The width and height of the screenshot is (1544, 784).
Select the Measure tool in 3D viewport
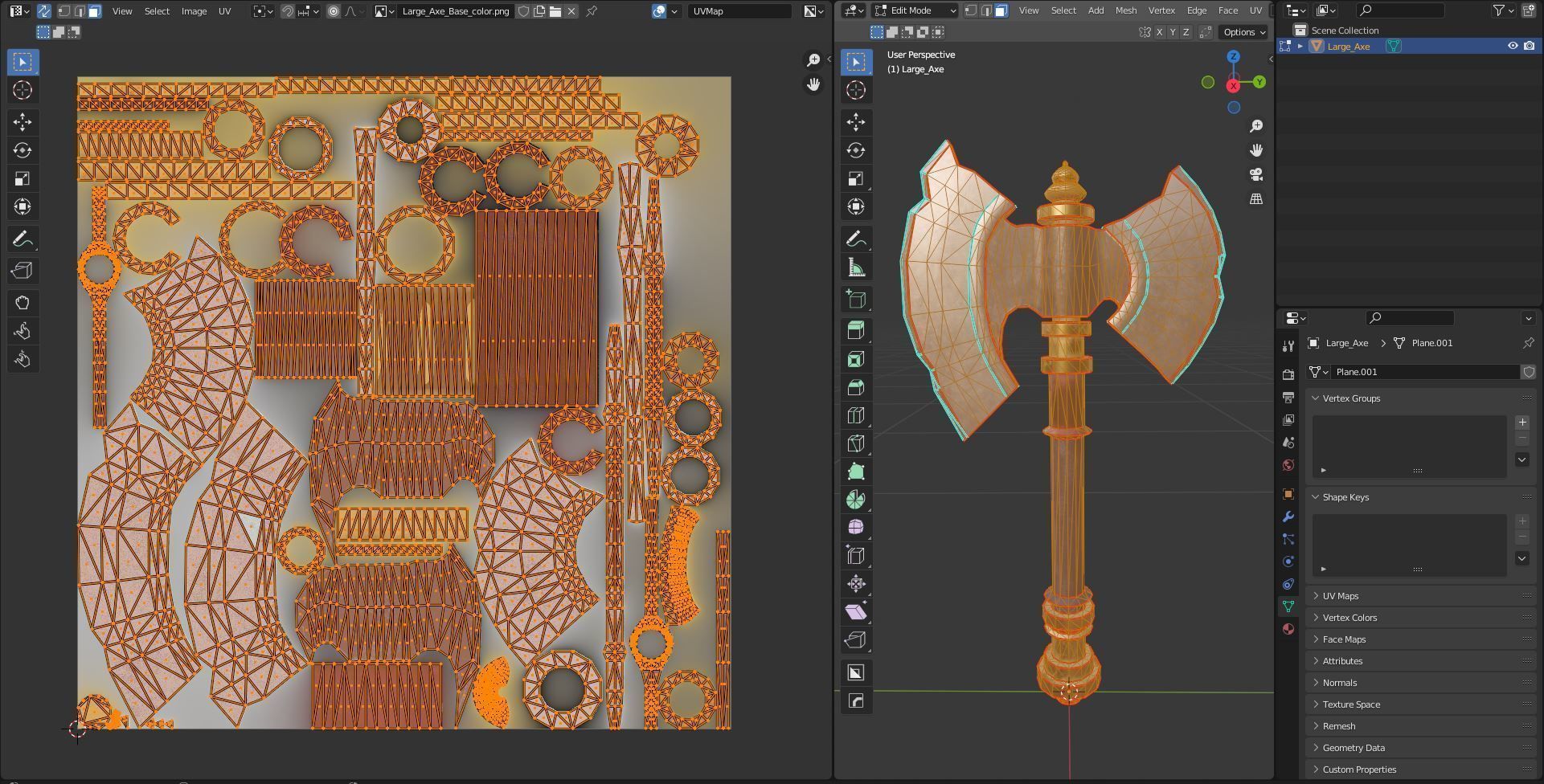(856, 267)
